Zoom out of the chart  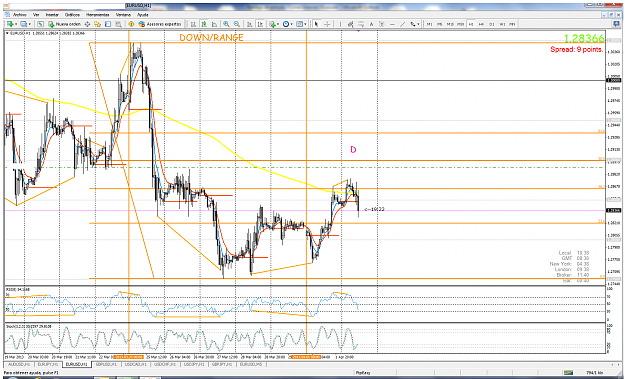click(x=237, y=24)
